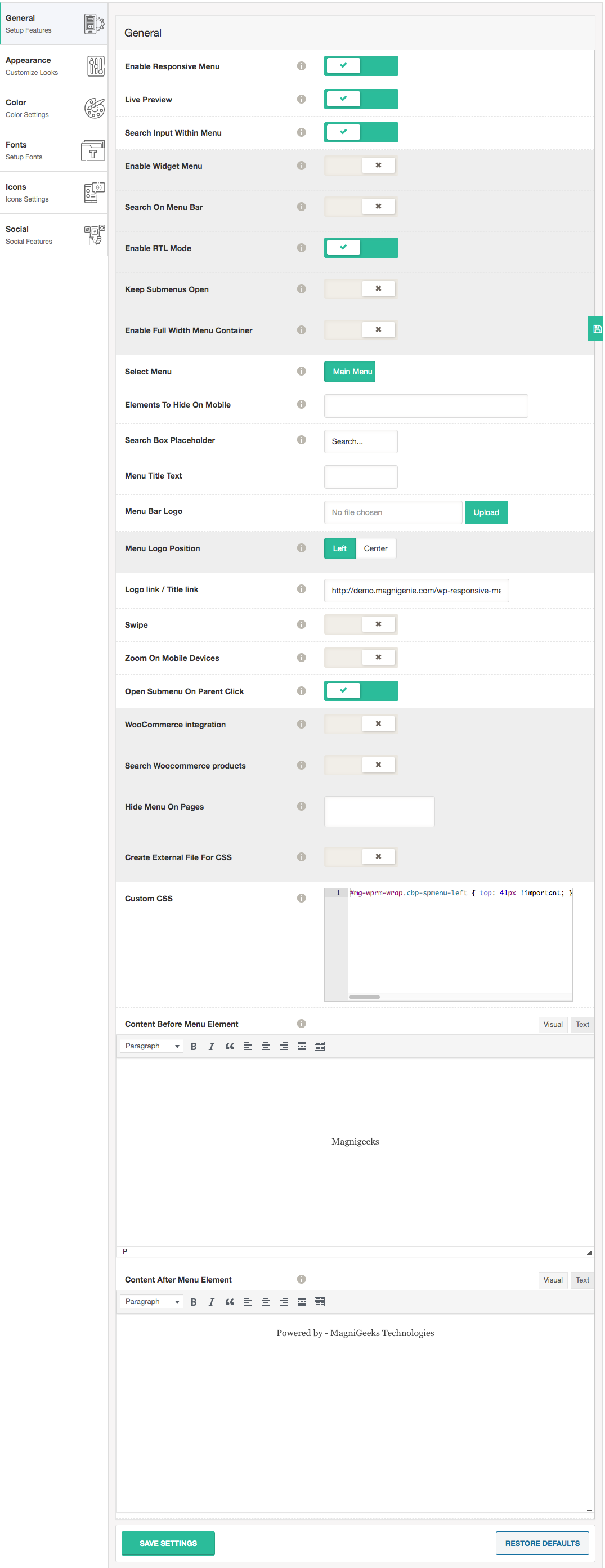Enable the WooCommerce integration toggle
Screen dimensions: 605x1568
tap(361, 723)
